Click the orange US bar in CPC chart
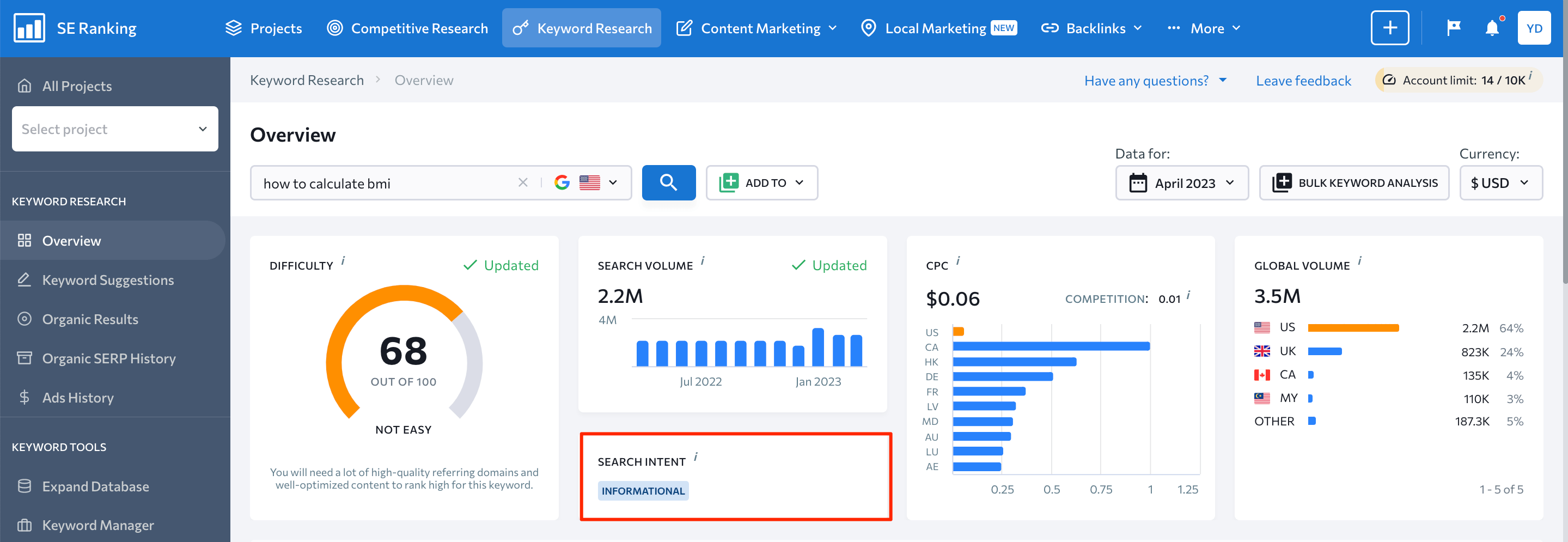This screenshot has width=1568, height=542. (958, 332)
